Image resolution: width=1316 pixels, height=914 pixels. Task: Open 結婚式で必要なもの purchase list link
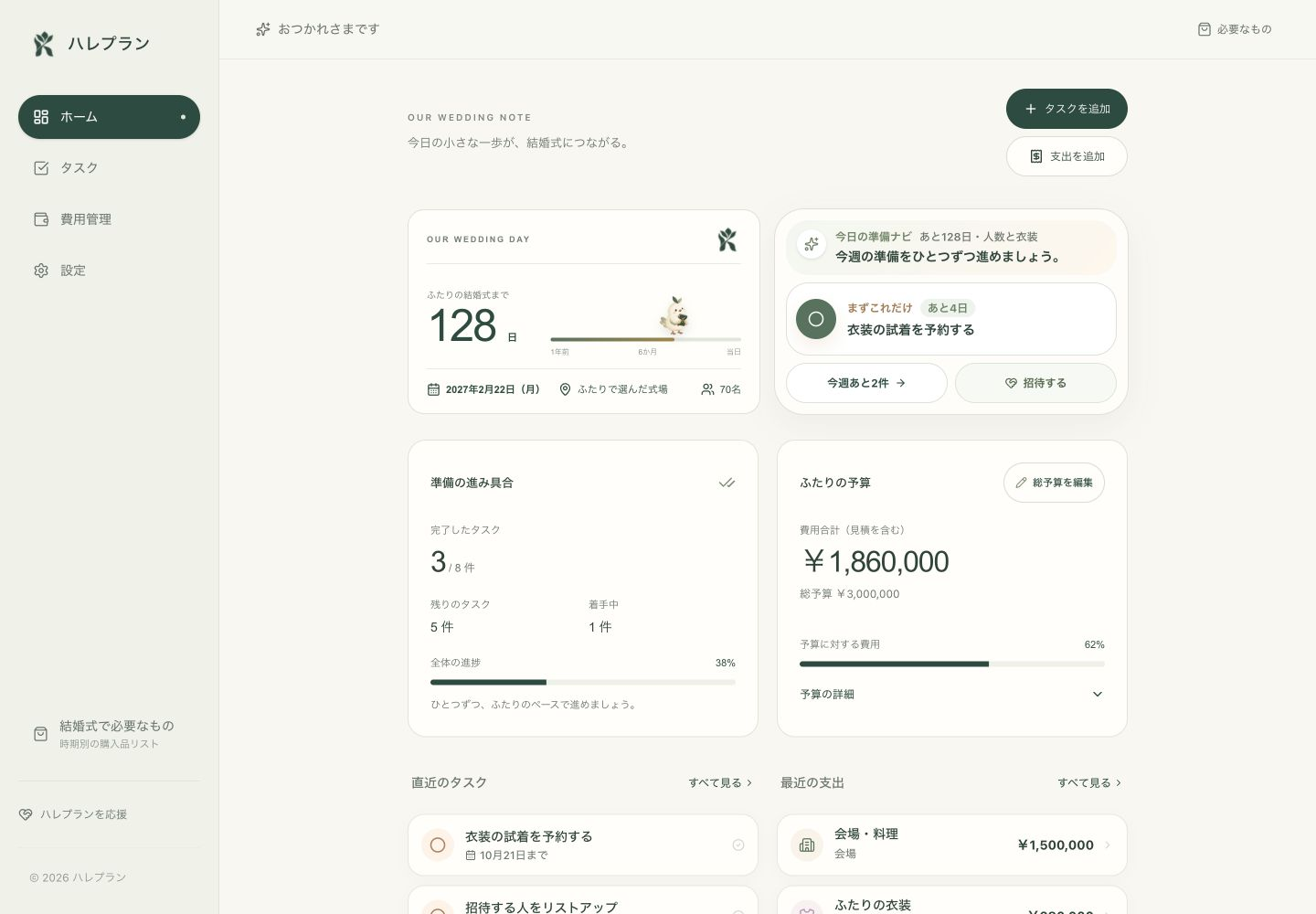(109, 734)
